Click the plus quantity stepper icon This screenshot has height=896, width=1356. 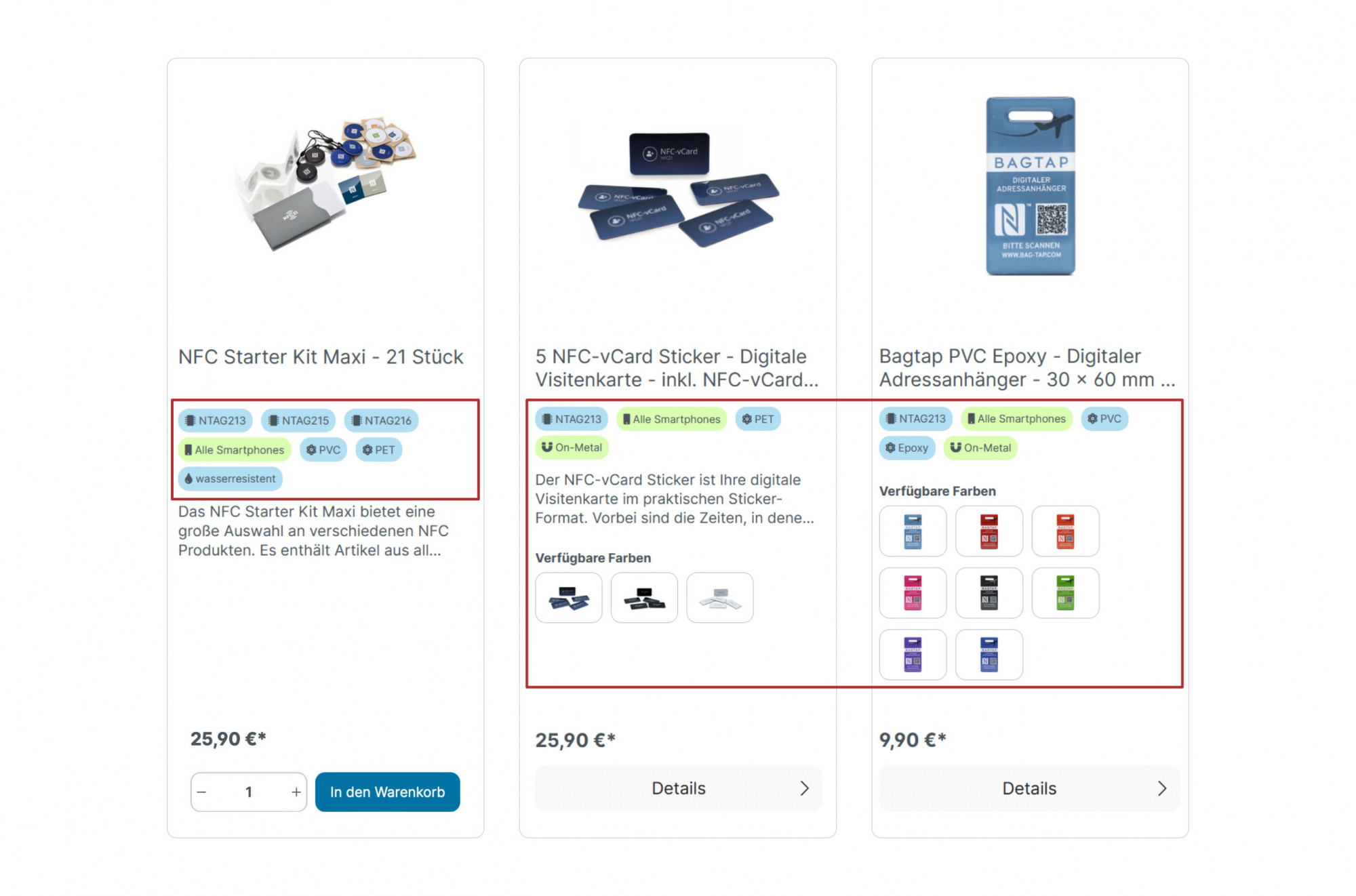click(296, 792)
